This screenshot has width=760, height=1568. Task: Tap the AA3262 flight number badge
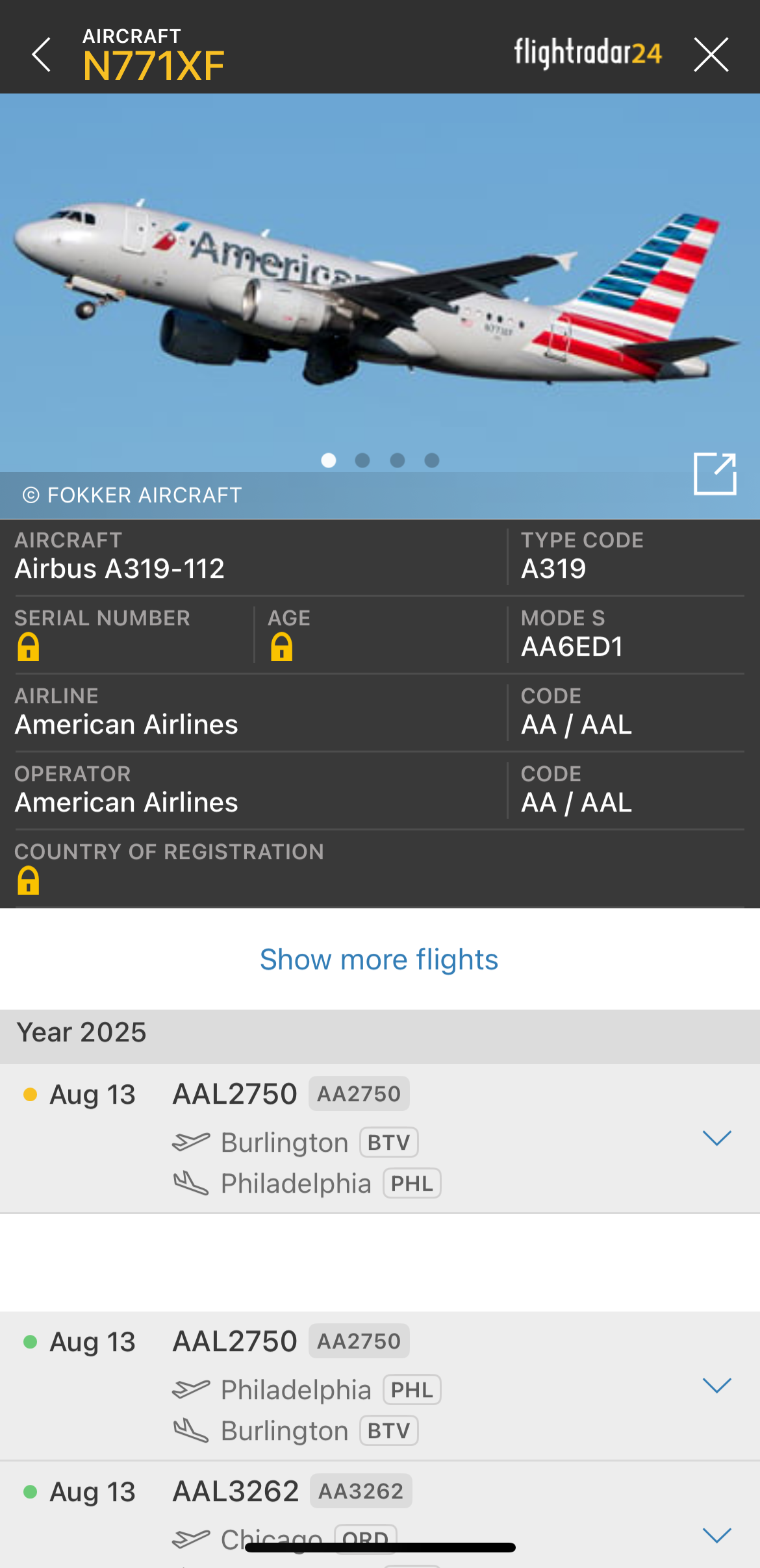(361, 1491)
